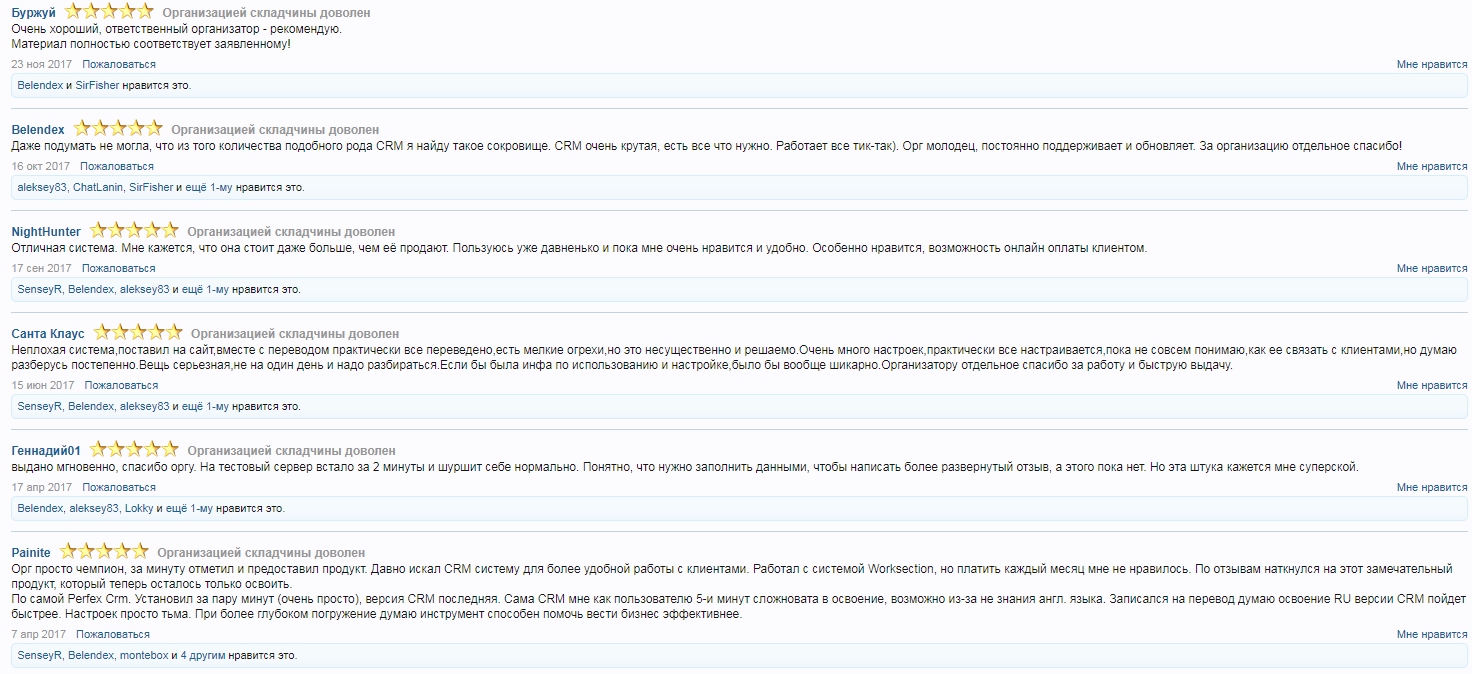
Task: Click the star rating next to NightHunter
Action: [x=133, y=231]
